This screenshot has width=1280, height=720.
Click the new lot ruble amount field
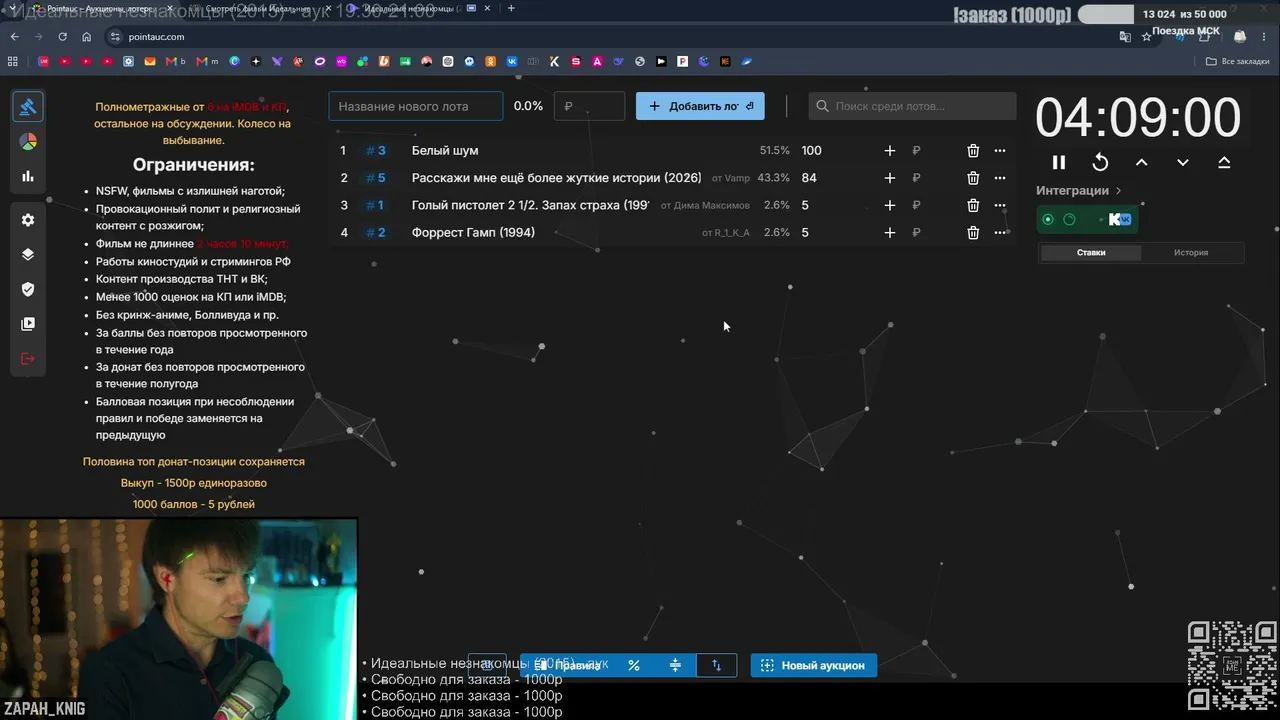589,106
